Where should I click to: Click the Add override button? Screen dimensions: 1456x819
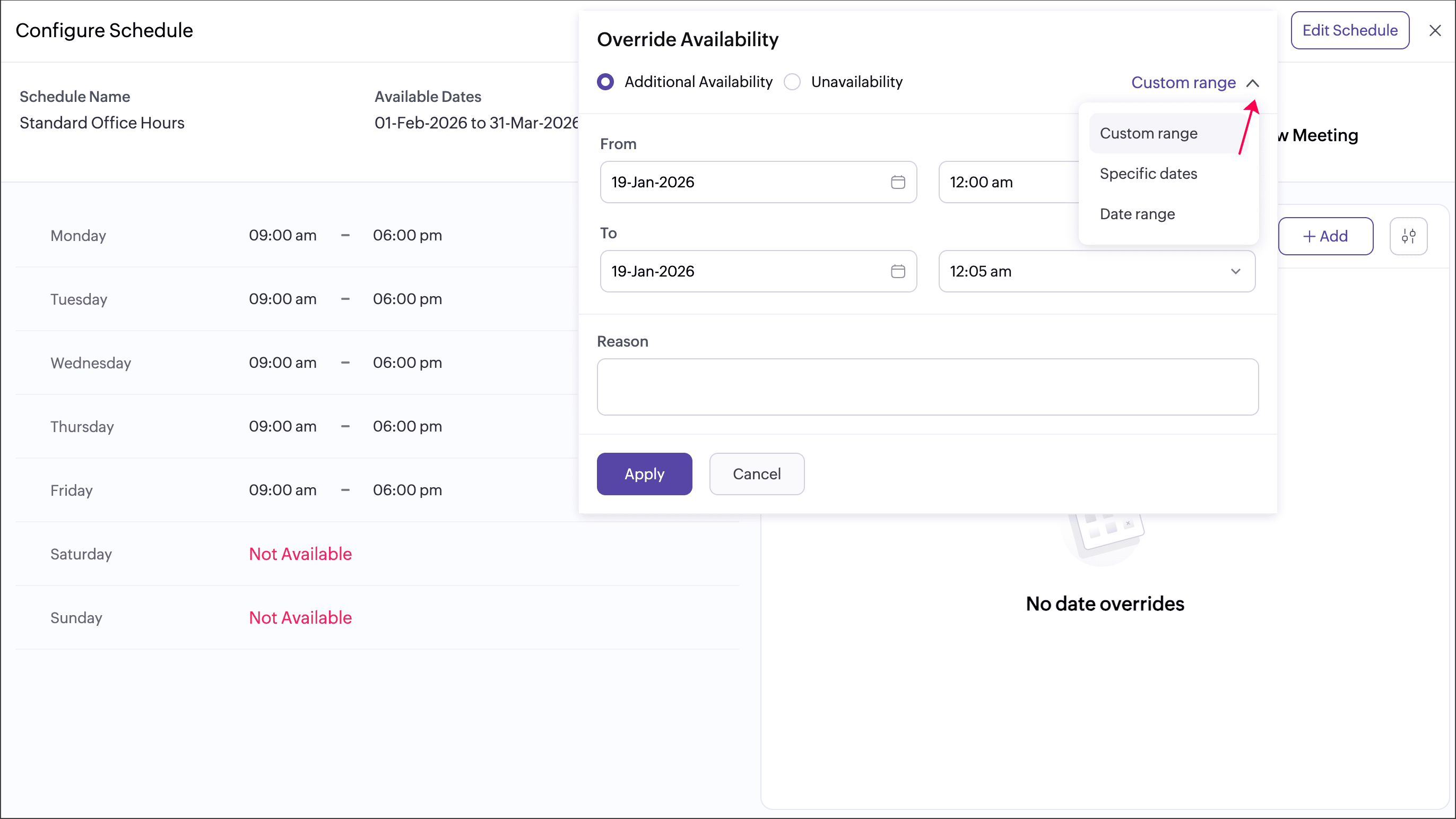(x=1325, y=236)
